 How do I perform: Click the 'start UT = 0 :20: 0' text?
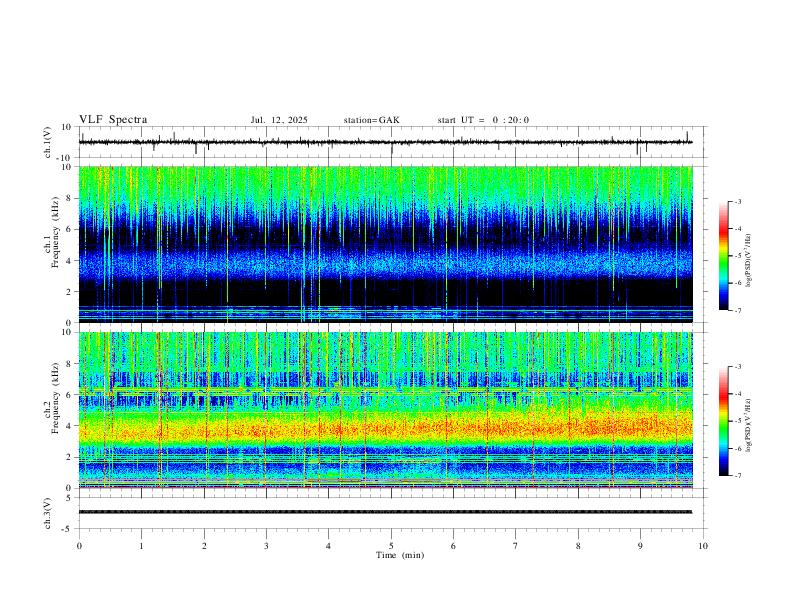(483, 120)
